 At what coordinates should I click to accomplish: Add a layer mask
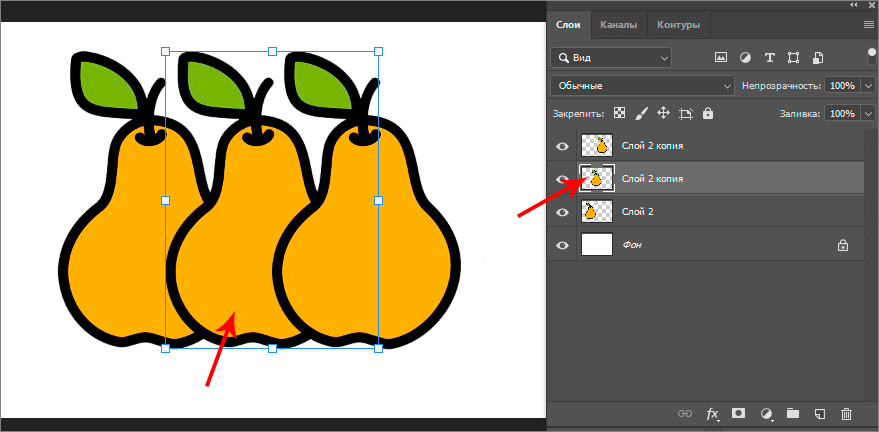click(739, 413)
